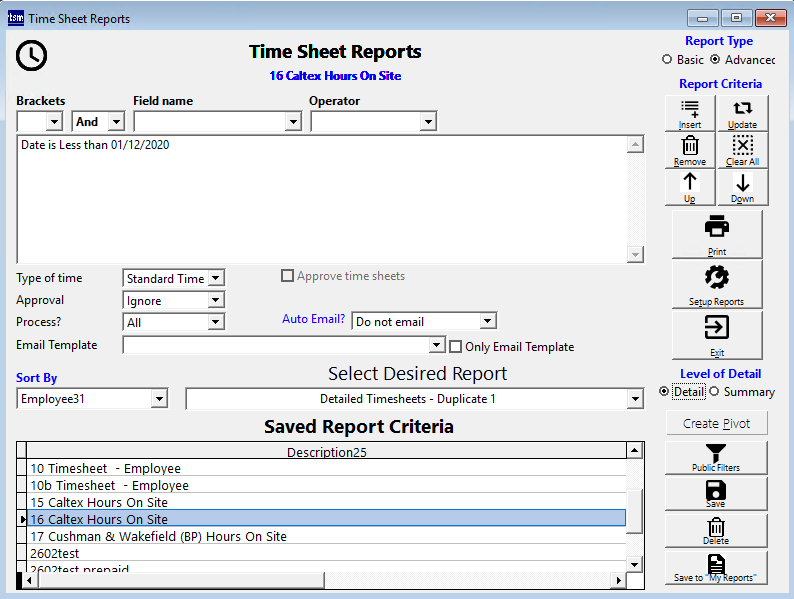Click the Create Pivot button
Viewport: 794px width, 599px height.
716,423
